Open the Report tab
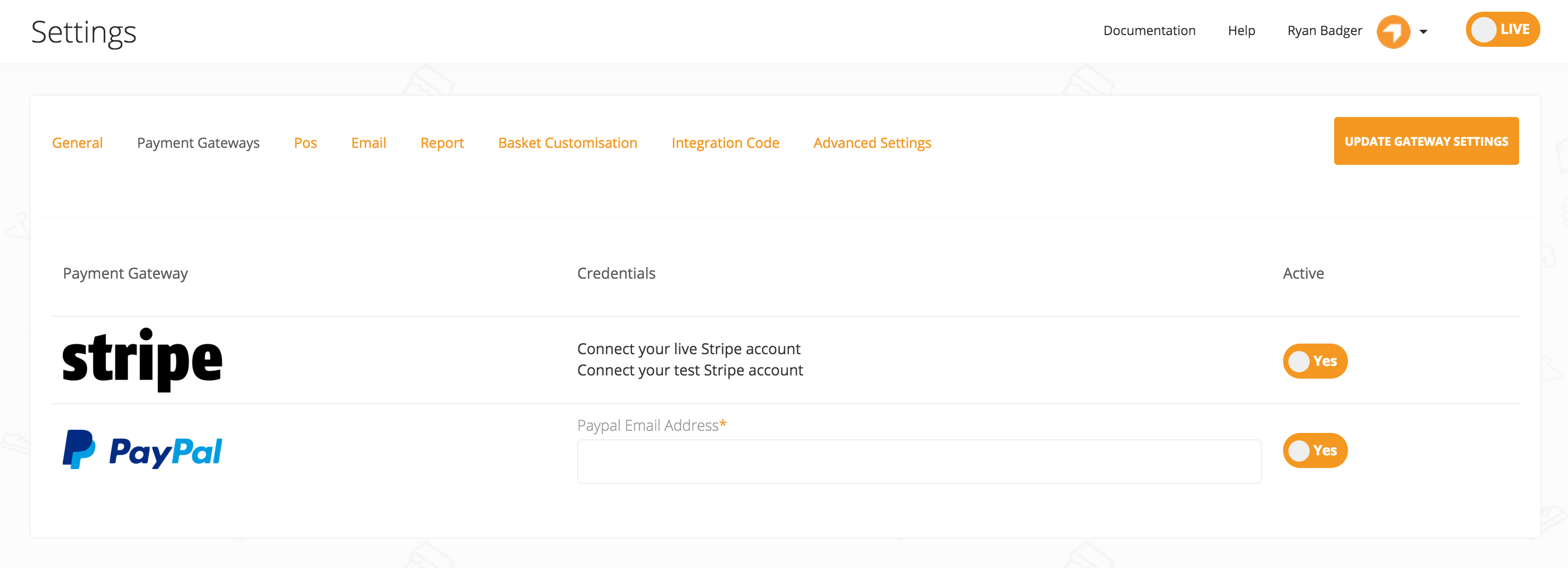Image resolution: width=1568 pixels, height=568 pixels. [442, 143]
